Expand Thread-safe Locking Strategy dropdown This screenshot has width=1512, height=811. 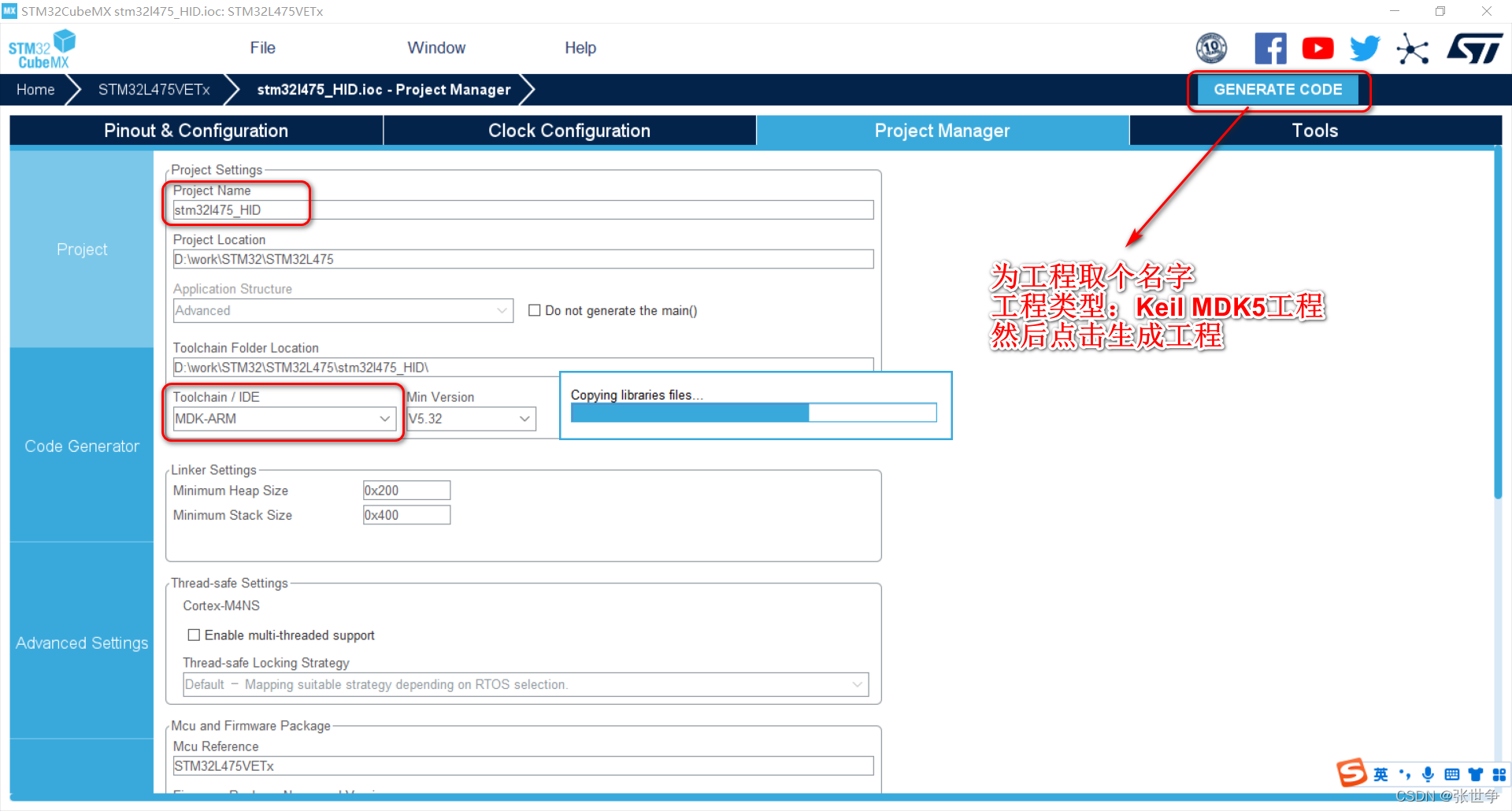click(525, 684)
